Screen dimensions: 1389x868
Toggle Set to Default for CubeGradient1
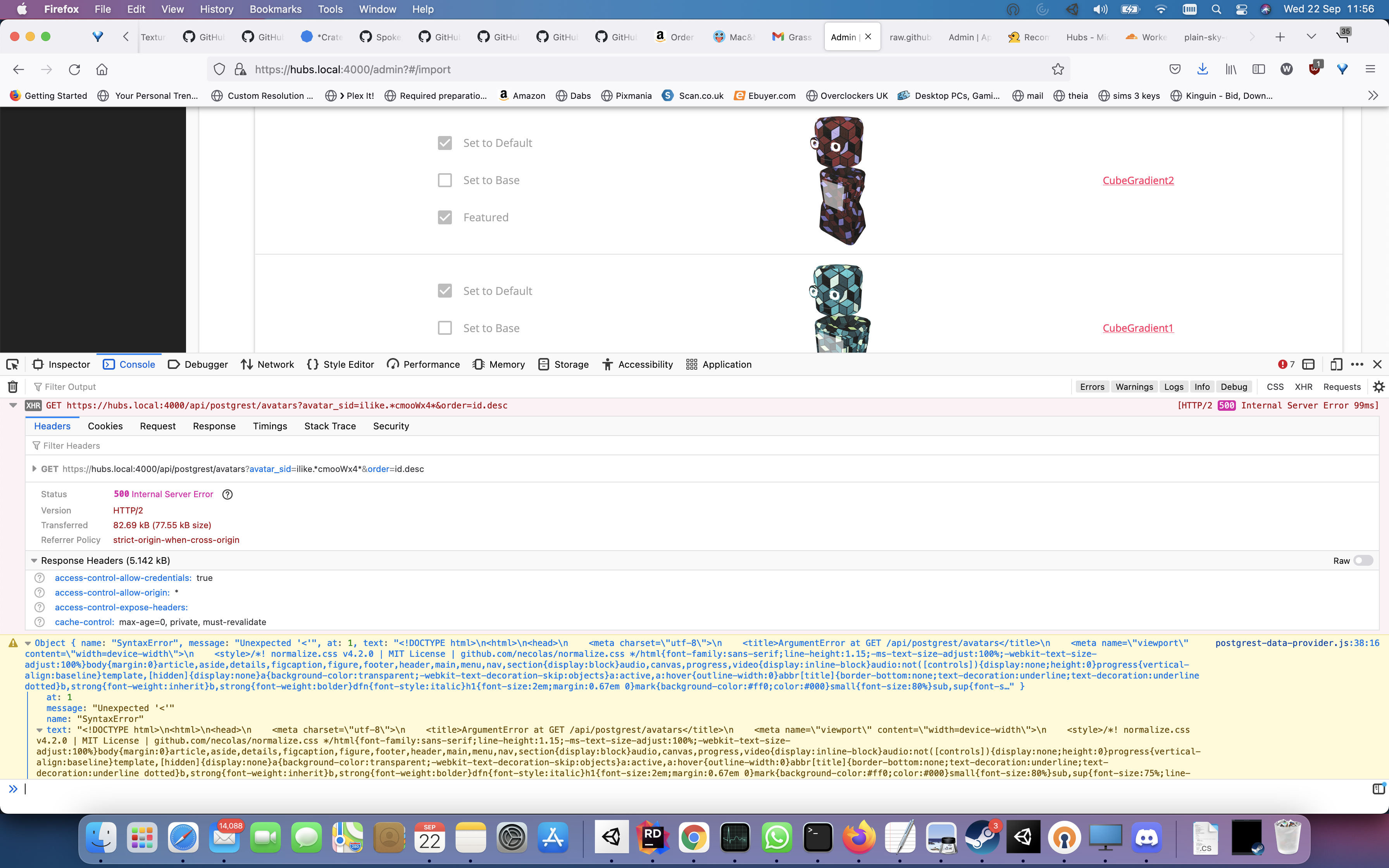click(x=445, y=291)
